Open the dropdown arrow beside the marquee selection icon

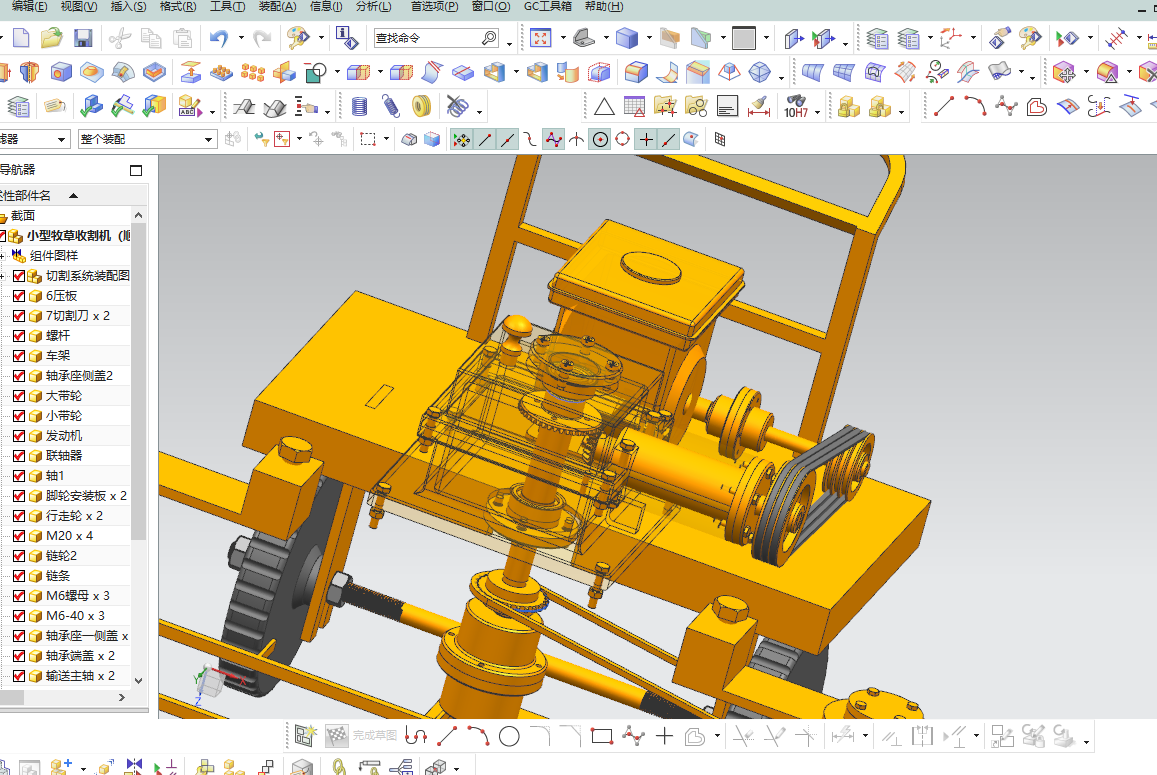386,139
